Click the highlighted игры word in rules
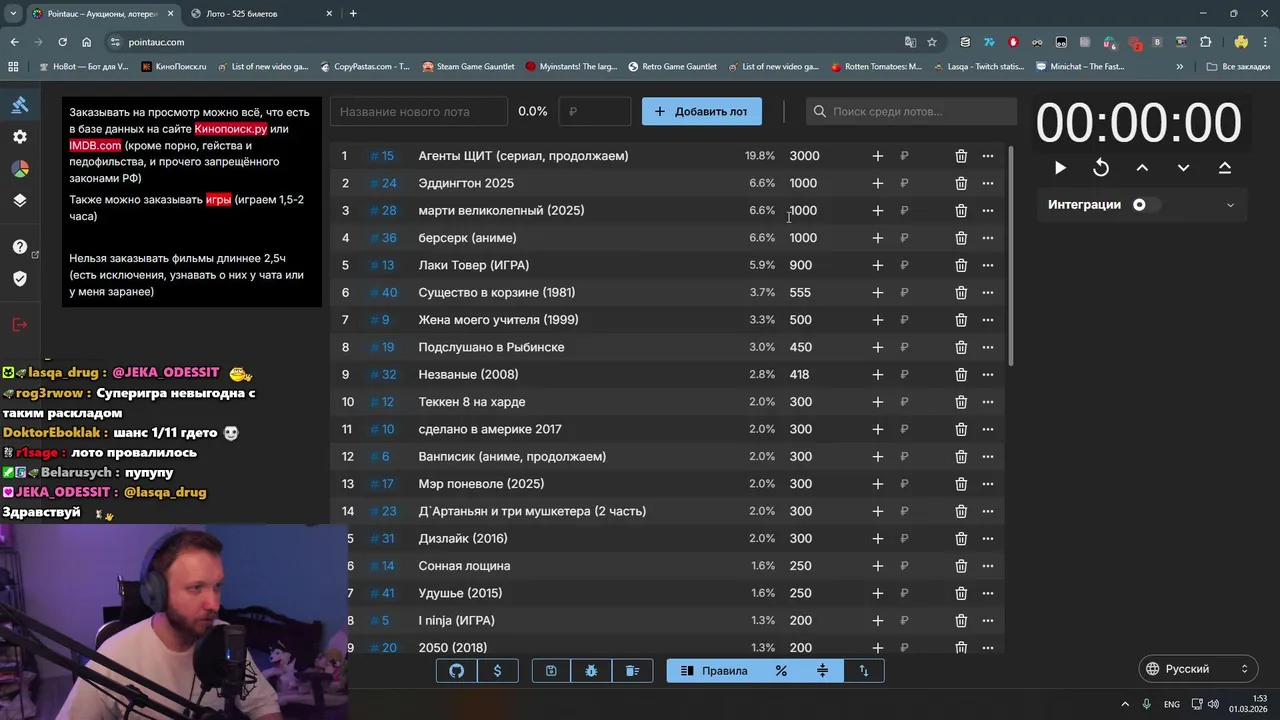Viewport: 1280px width, 720px height. (218, 200)
